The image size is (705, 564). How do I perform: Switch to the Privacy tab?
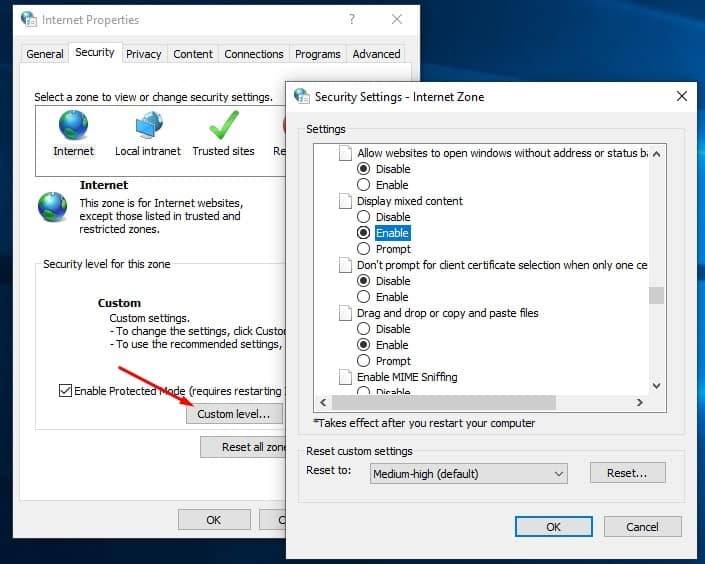coord(143,54)
